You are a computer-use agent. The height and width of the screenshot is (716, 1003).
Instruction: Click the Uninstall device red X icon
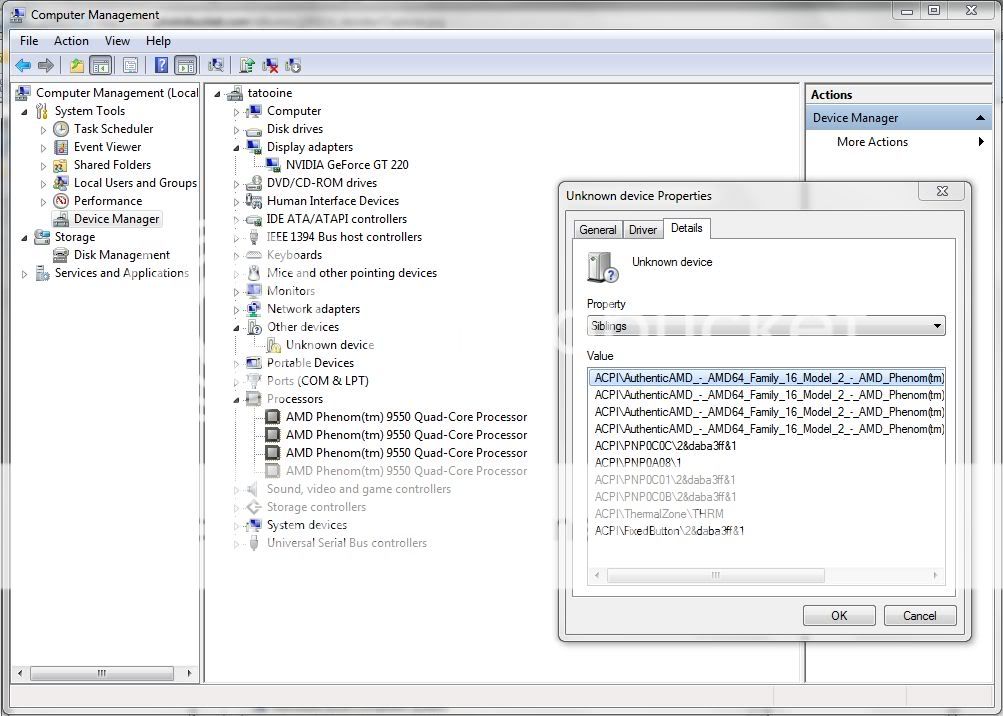coord(270,66)
